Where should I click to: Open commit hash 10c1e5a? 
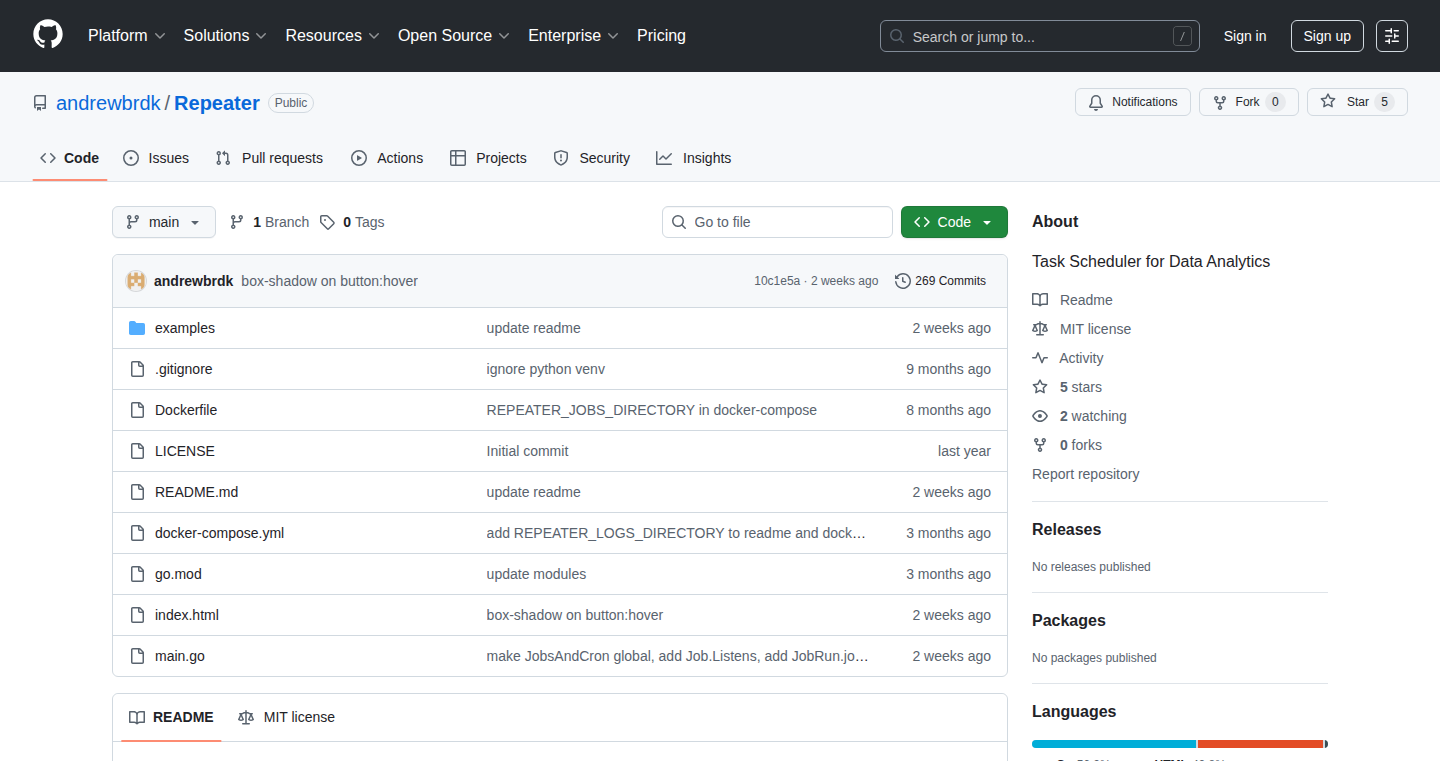pyautogui.click(x=777, y=281)
